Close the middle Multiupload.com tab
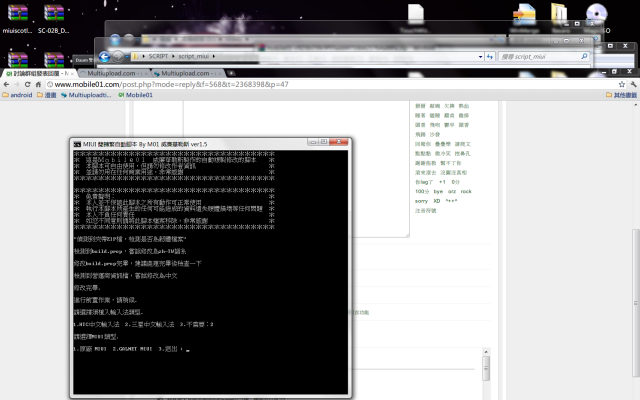Viewport: 640px width, 400px height. [146, 73]
